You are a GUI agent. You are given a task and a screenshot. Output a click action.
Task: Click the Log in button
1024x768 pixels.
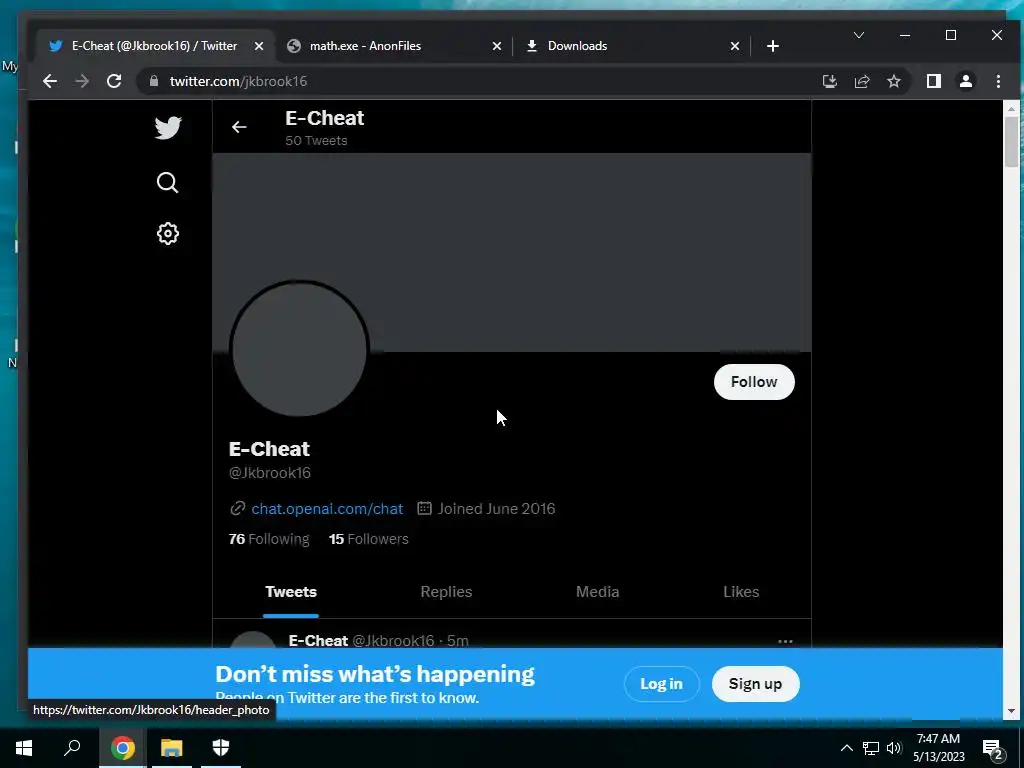tap(662, 684)
